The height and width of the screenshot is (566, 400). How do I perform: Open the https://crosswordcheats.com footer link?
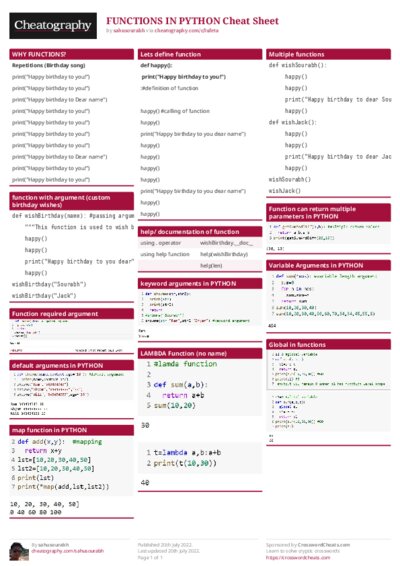[x=298, y=558]
